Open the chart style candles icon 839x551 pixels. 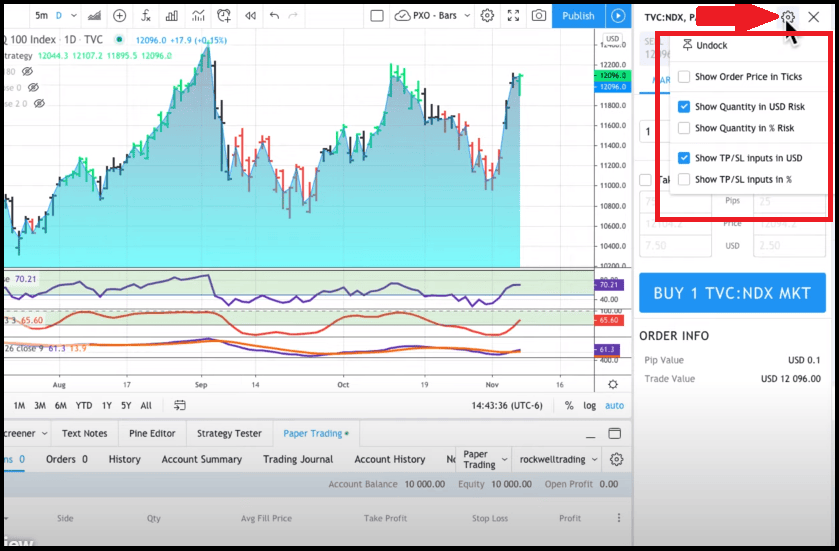(x=94, y=16)
